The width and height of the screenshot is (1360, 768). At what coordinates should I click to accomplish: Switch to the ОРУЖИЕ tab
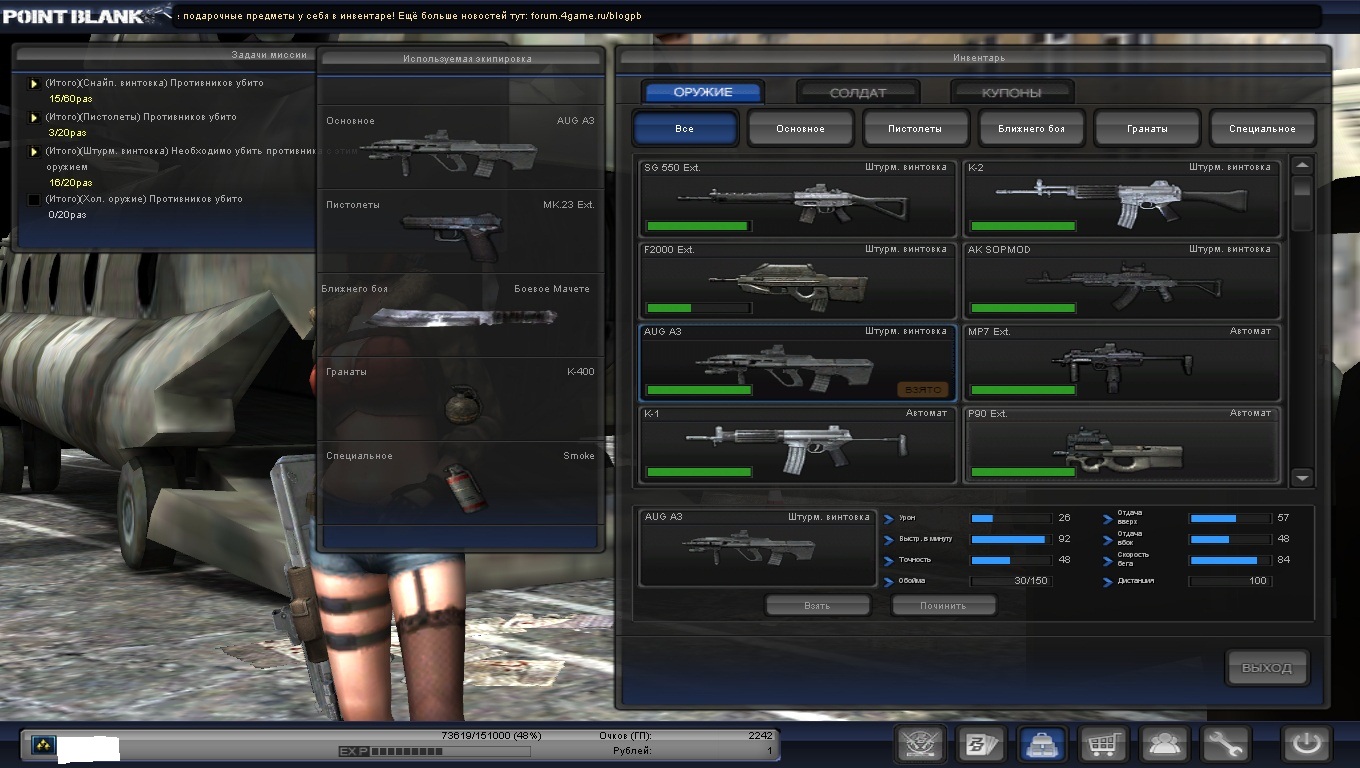click(x=703, y=92)
